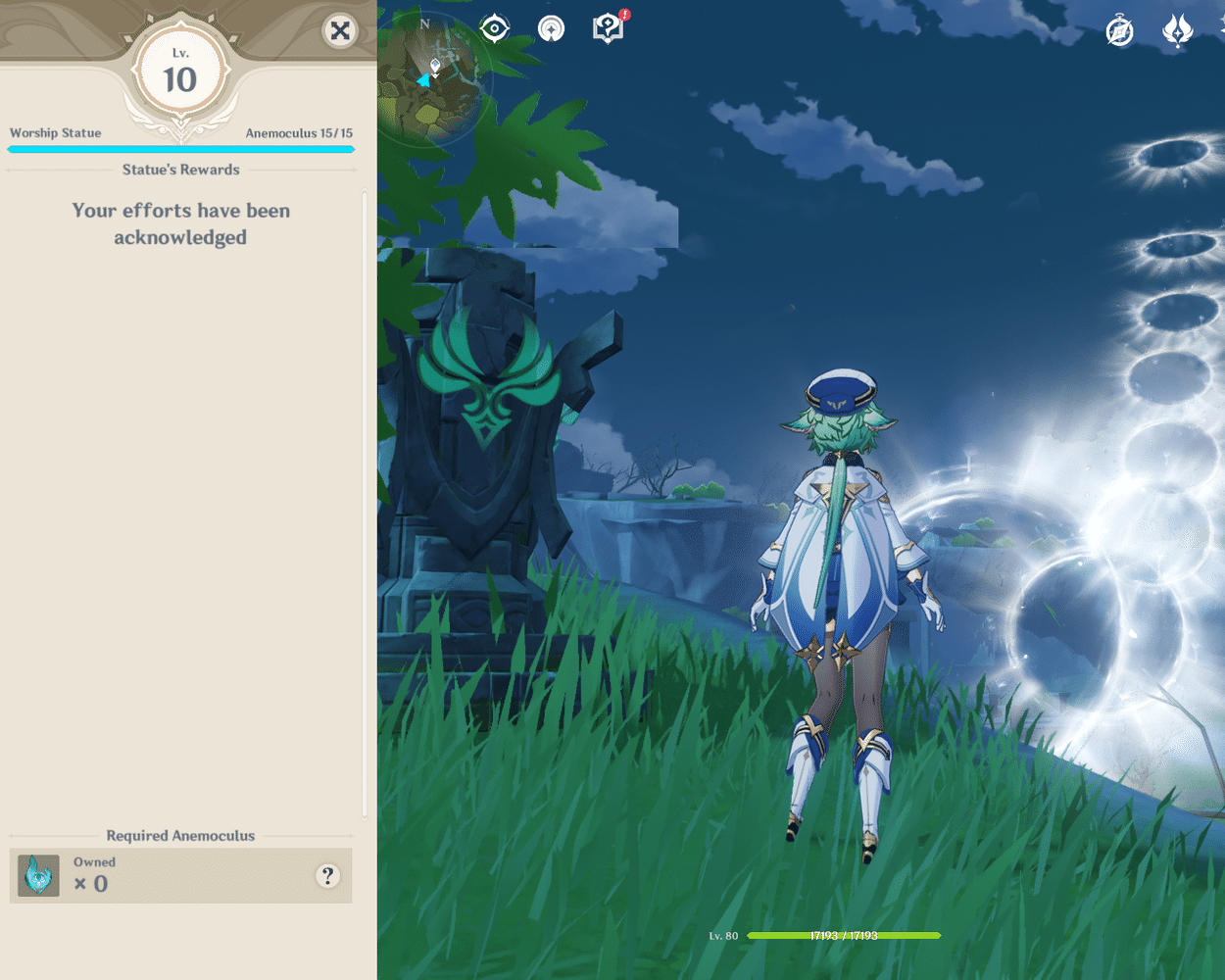The image size is (1225, 980).
Task: Open the winged special event icon
Action: [1177, 29]
